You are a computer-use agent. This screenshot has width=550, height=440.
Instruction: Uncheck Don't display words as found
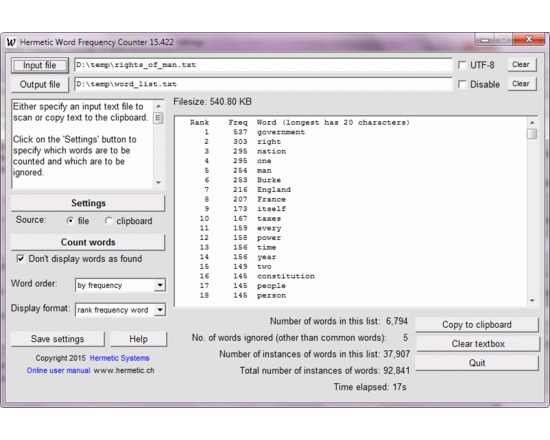pos(20,259)
